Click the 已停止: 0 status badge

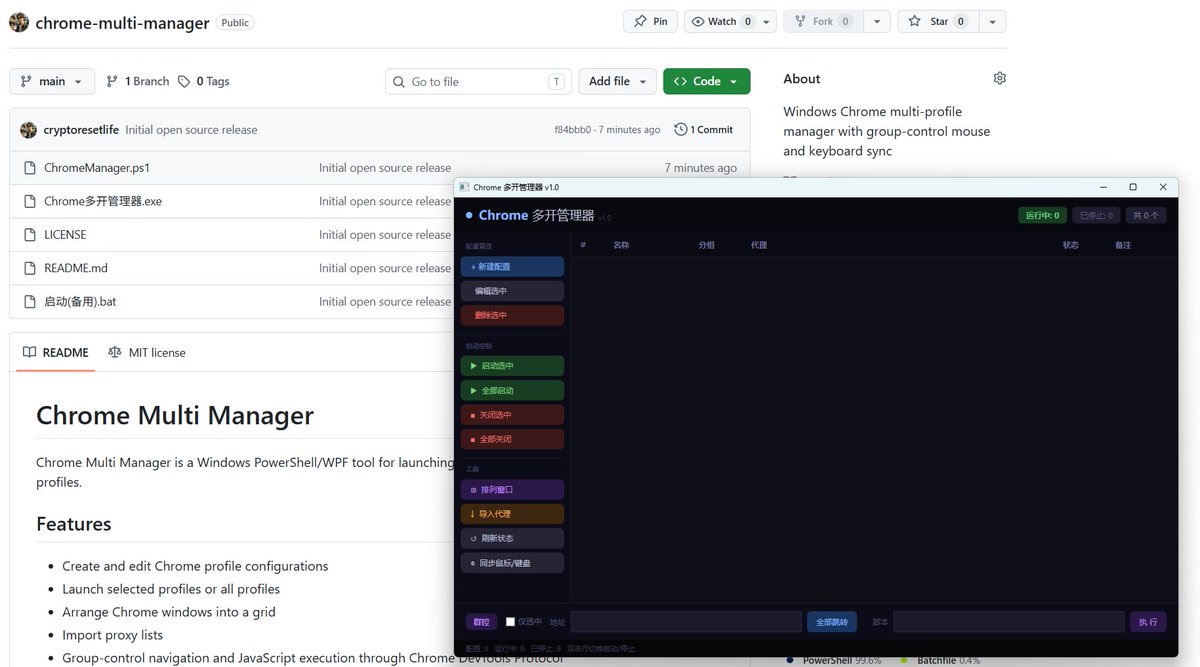1096,215
